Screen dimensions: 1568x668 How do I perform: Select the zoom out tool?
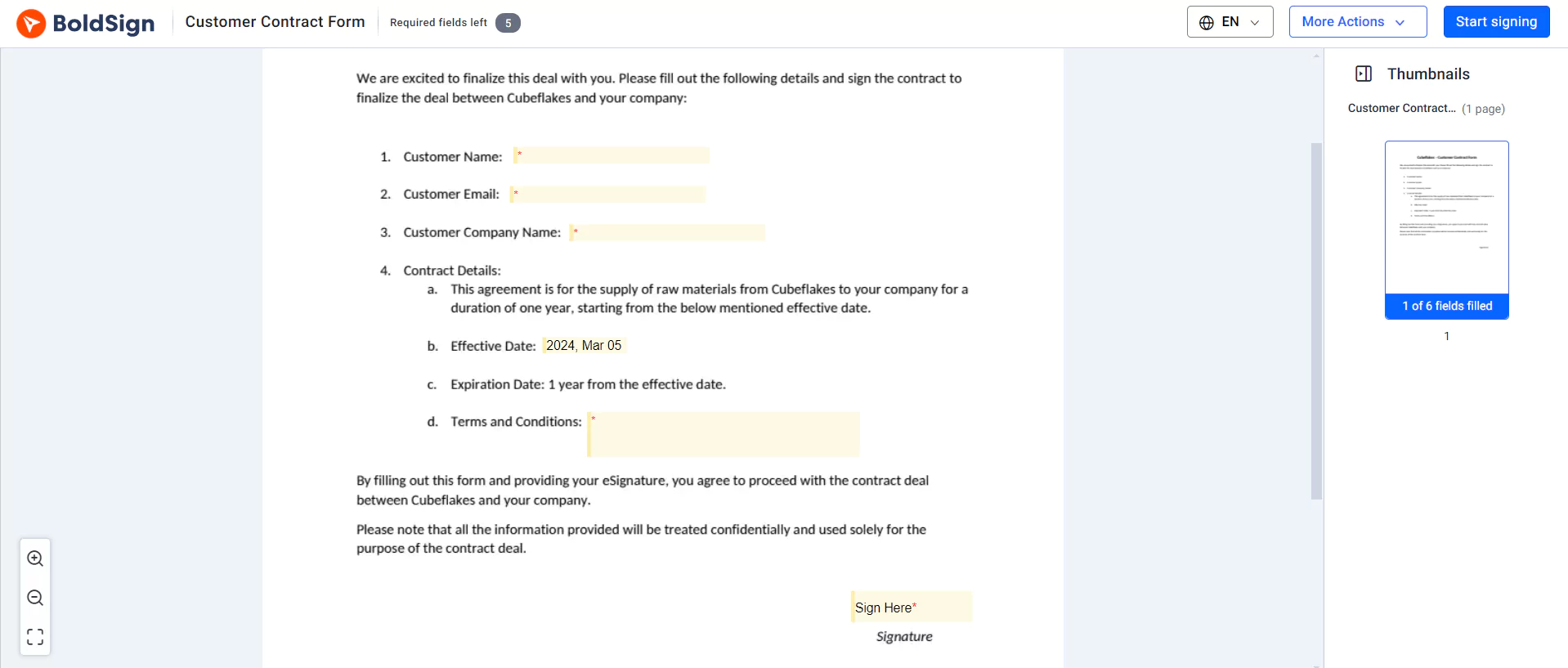pyautogui.click(x=34, y=598)
